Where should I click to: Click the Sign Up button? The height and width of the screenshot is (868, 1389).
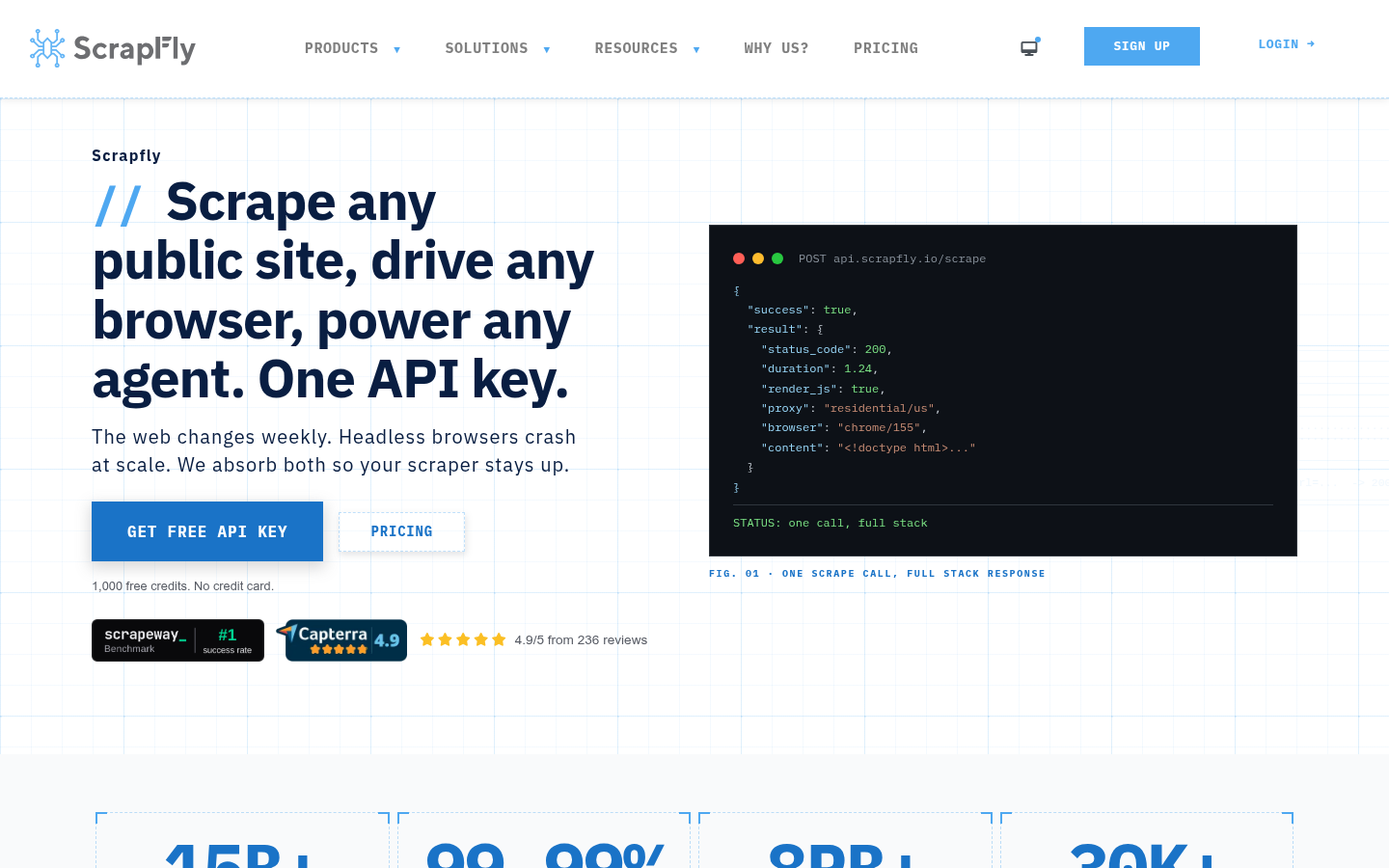pyautogui.click(x=1142, y=46)
